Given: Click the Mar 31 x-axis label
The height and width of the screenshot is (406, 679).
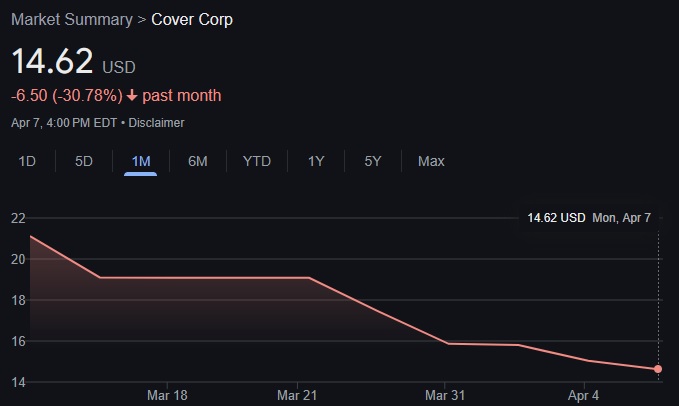Looking at the screenshot, I should tap(445, 395).
